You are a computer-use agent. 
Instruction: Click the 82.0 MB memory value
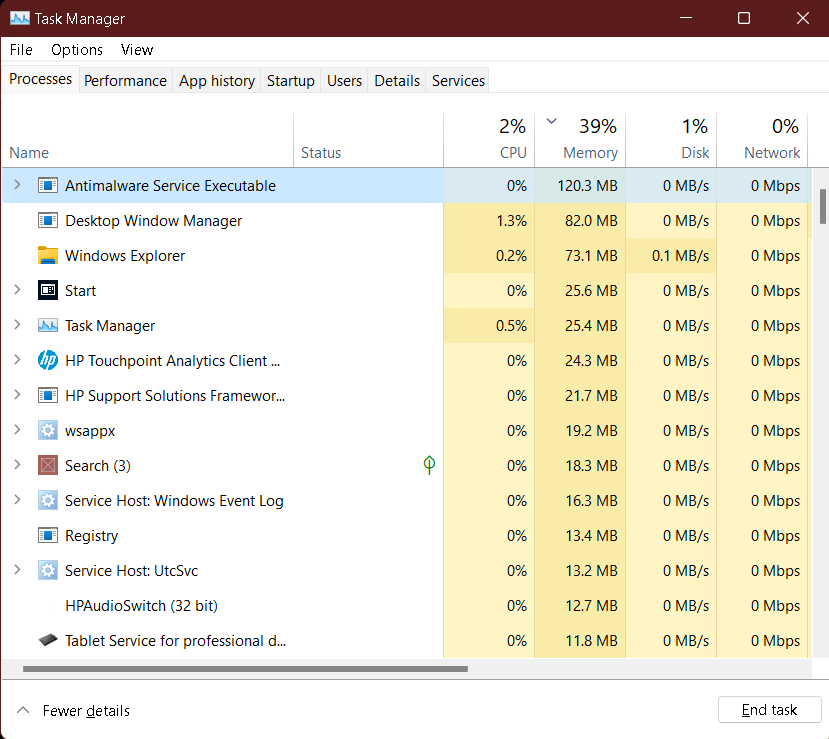point(591,220)
